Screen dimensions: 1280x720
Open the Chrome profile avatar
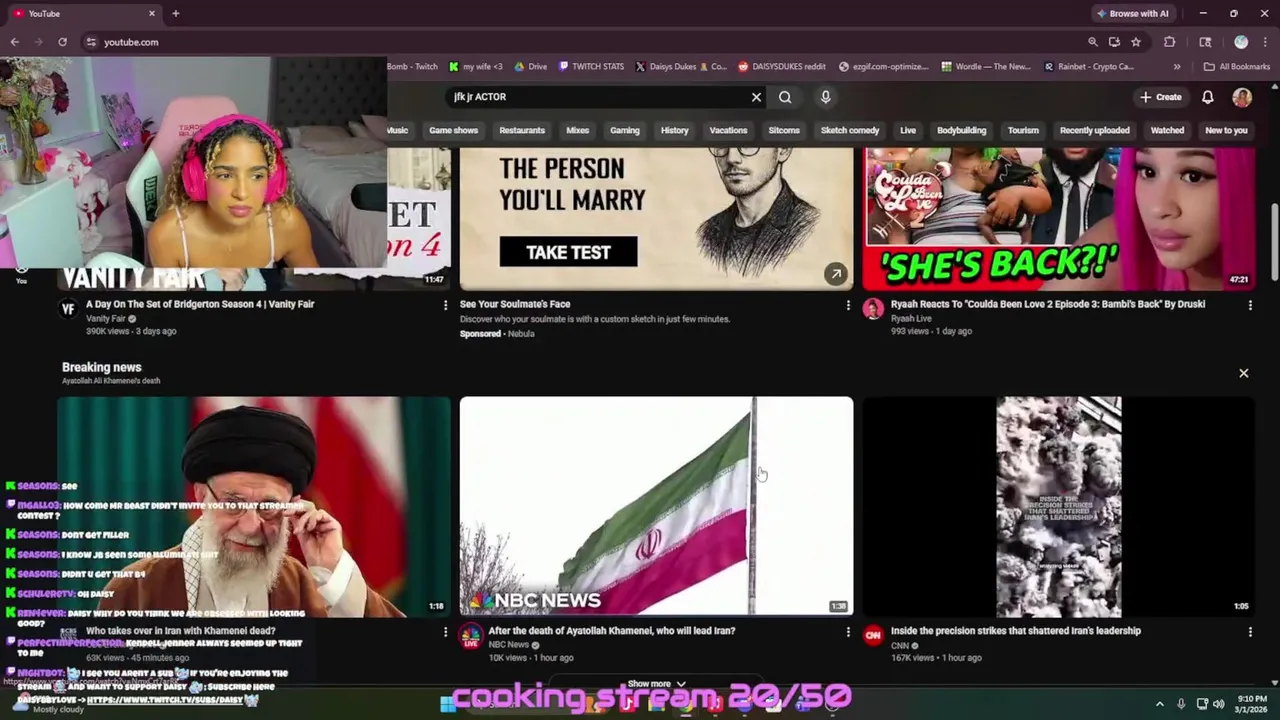coord(1241,42)
